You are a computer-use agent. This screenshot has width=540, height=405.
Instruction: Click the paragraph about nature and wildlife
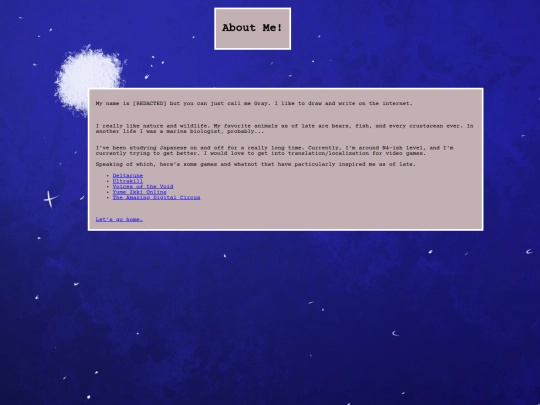pos(284,128)
